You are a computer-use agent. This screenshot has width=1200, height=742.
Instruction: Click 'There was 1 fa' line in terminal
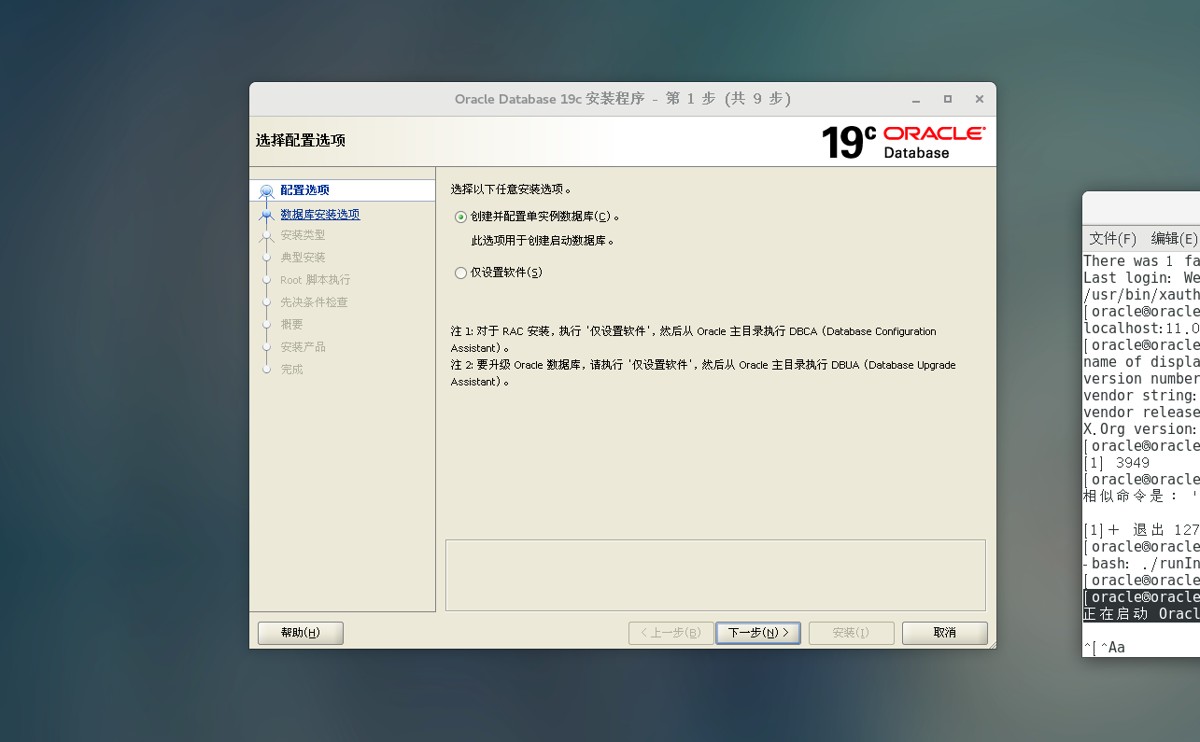1141,261
